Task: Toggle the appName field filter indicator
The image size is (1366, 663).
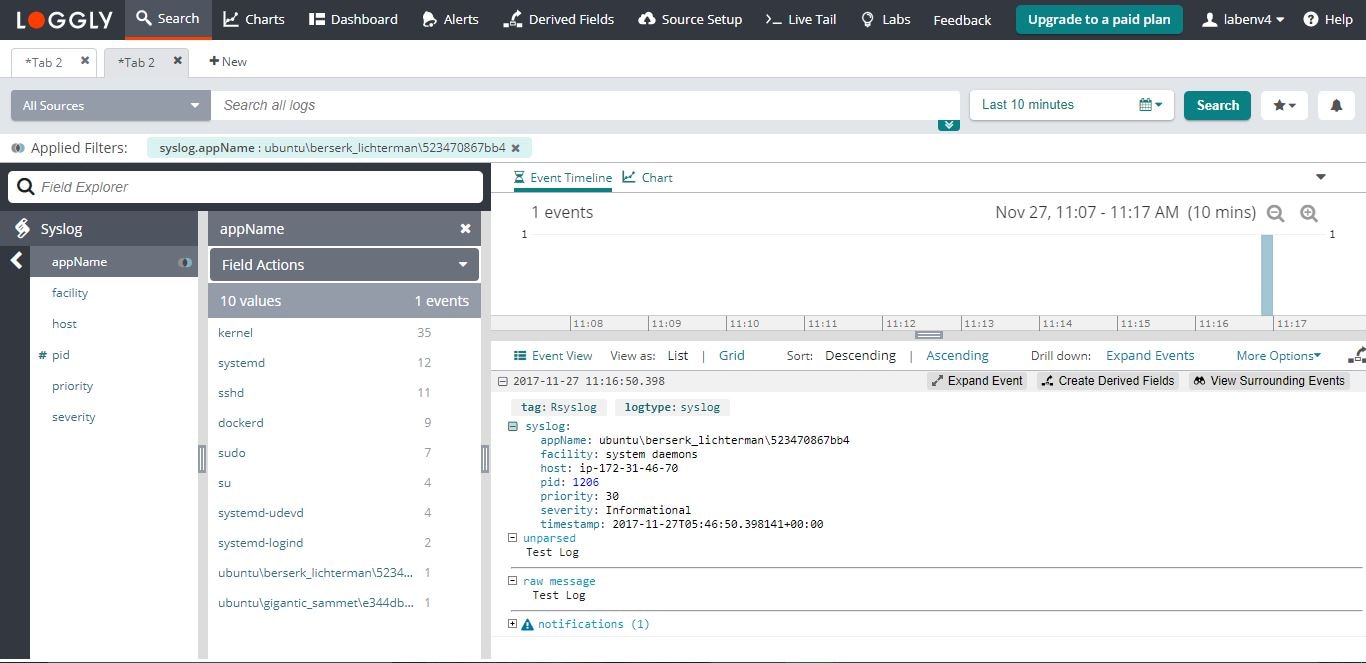Action: coord(184,262)
